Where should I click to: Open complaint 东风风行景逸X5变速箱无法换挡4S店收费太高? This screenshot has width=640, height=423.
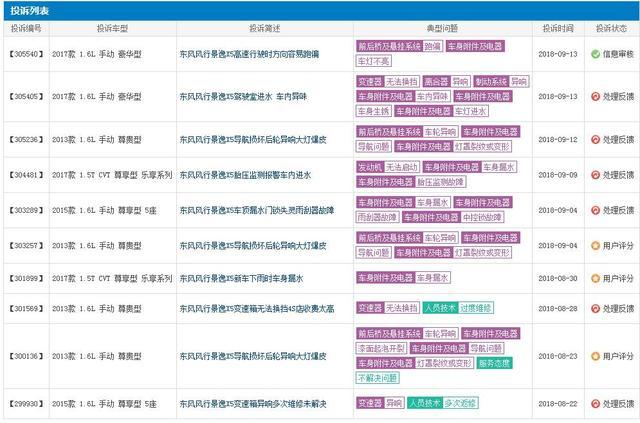click(257, 309)
